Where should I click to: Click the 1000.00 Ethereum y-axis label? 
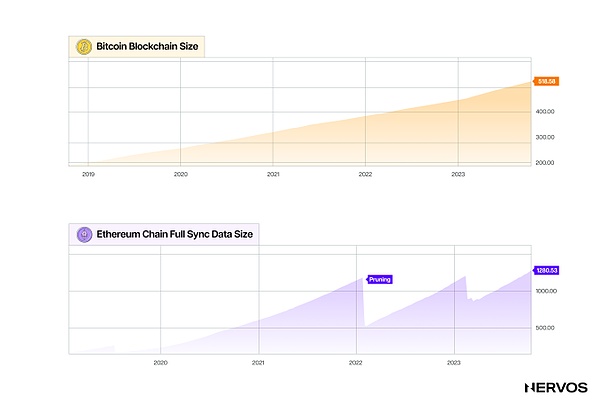click(546, 292)
